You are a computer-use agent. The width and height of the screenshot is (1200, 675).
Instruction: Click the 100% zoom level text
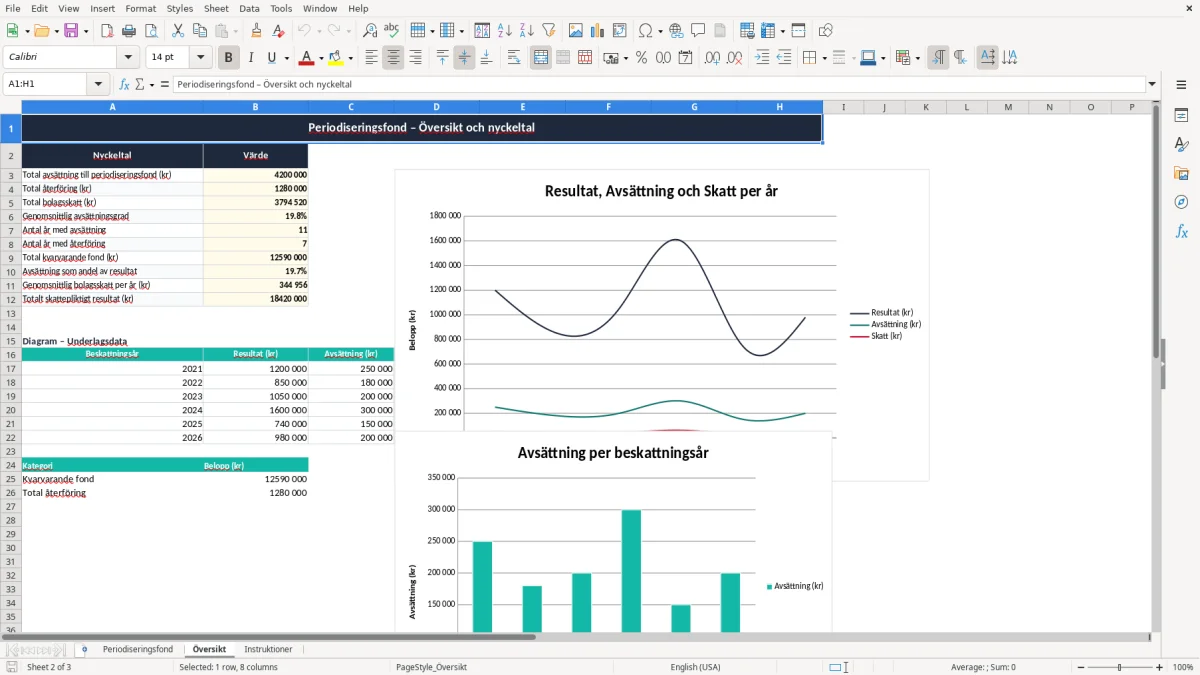coord(1182,667)
